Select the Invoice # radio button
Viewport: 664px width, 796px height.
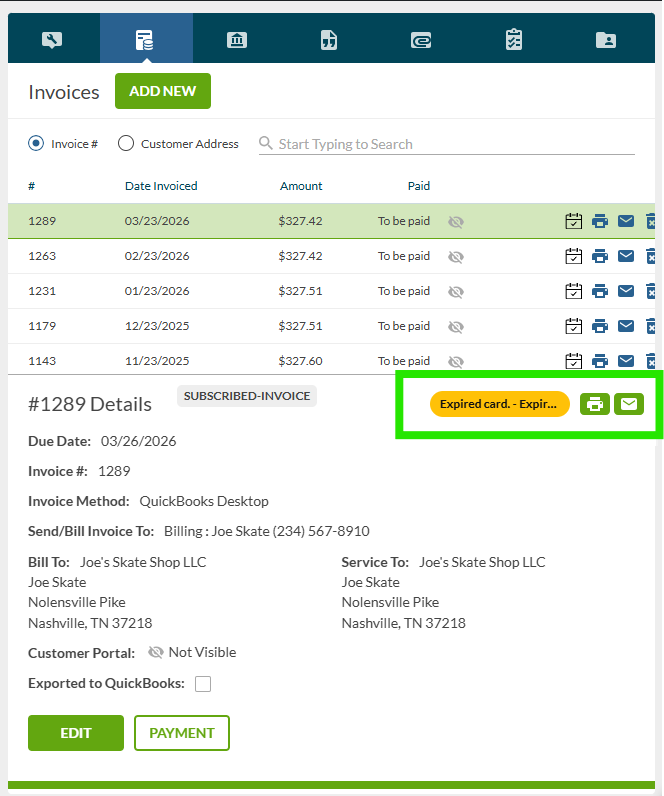37,144
